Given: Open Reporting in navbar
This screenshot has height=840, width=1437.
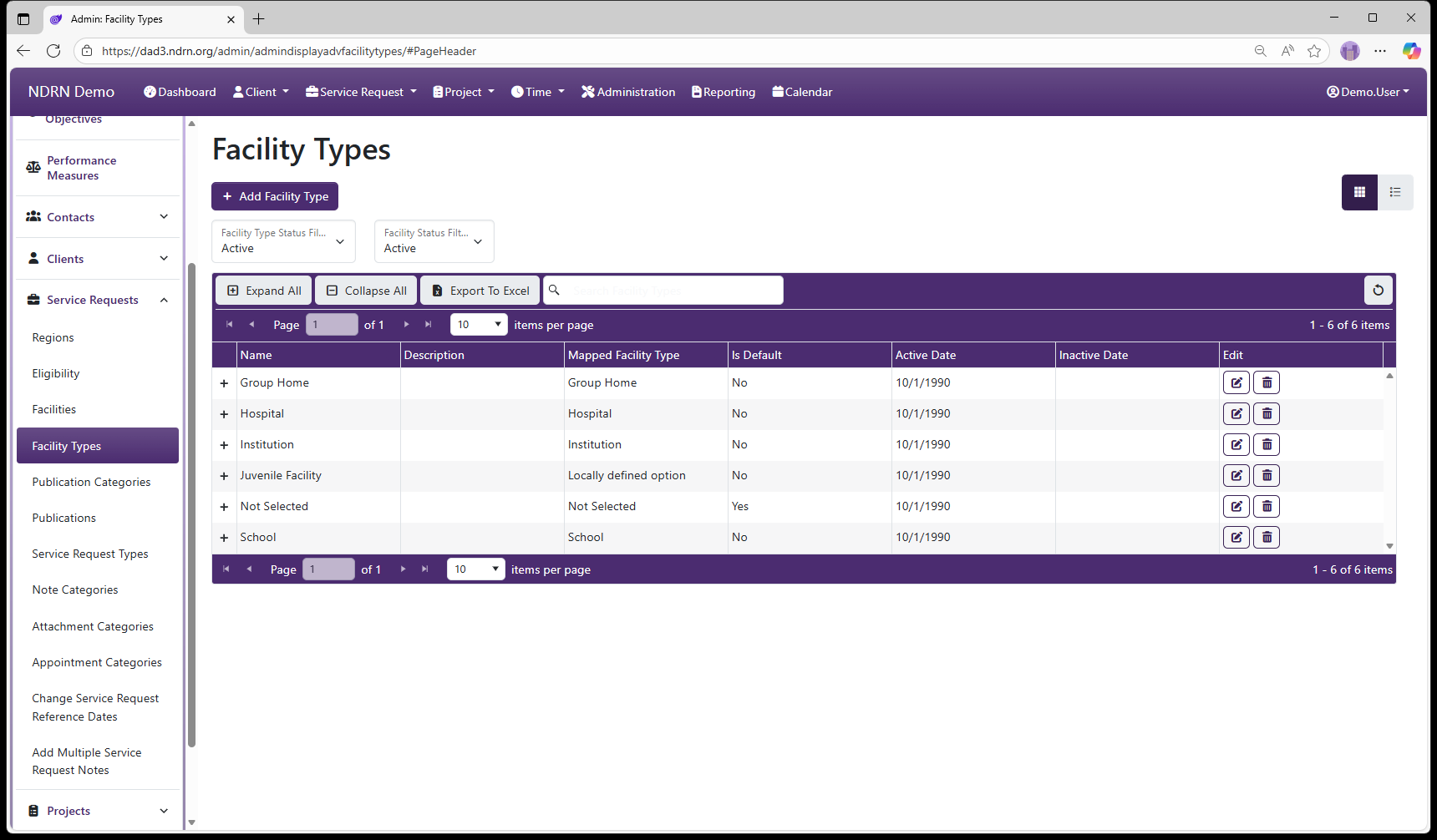Looking at the screenshot, I should (x=724, y=92).
